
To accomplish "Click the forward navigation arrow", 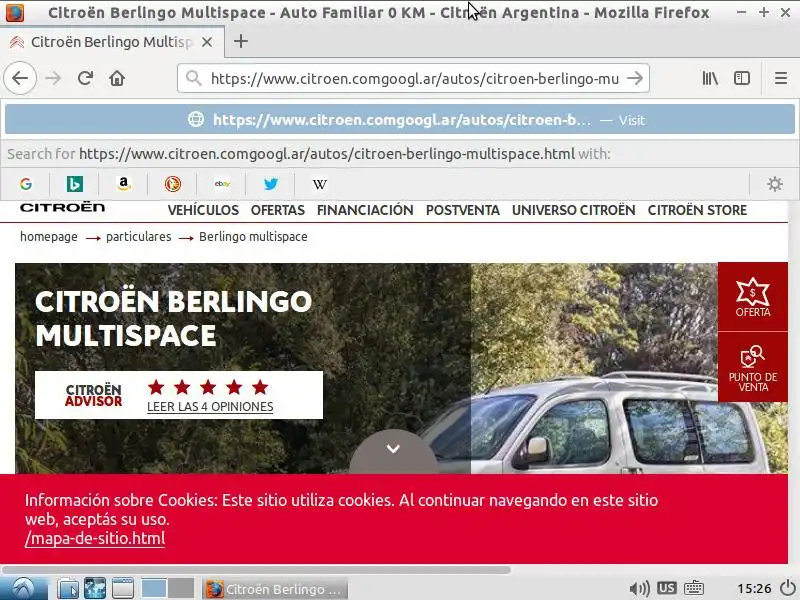I will [x=53, y=78].
